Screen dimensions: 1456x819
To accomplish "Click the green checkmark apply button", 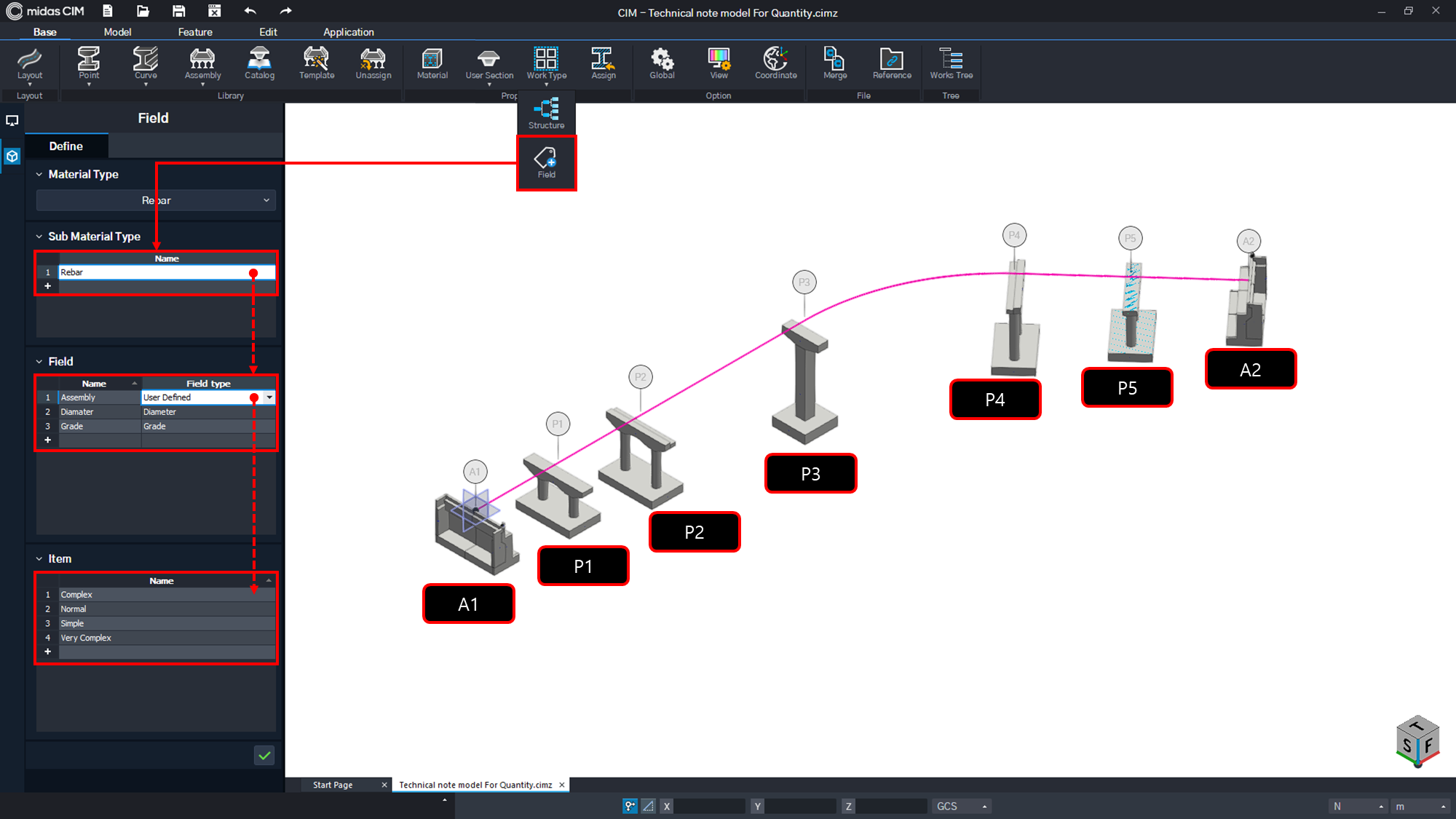I will point(264,756).
